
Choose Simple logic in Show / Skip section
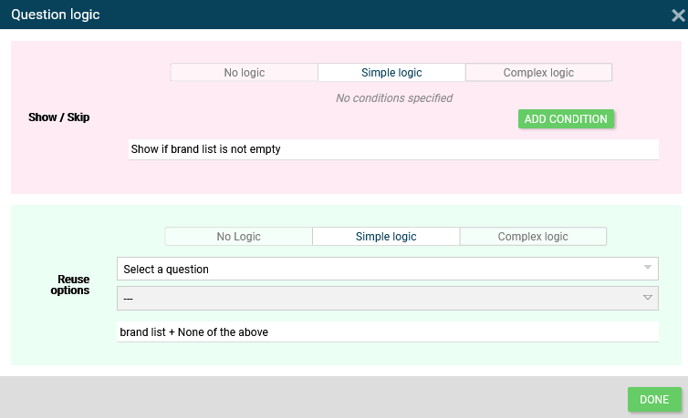pyautogui.click(x=391, y=73)
